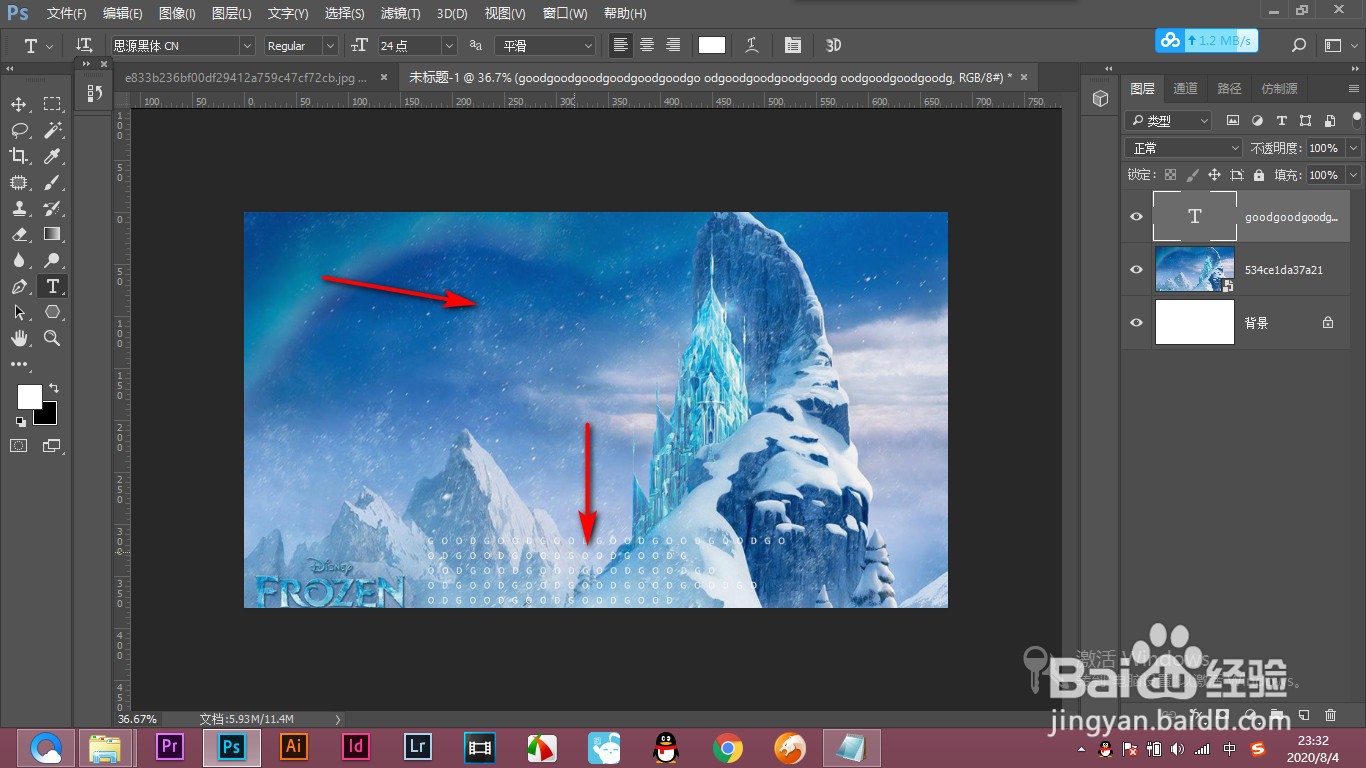Viewport: 1366px width, 768px height.
Task: Toggle lock position (move arrows)
Action: pyautogui.click(x=1214, y=175)
